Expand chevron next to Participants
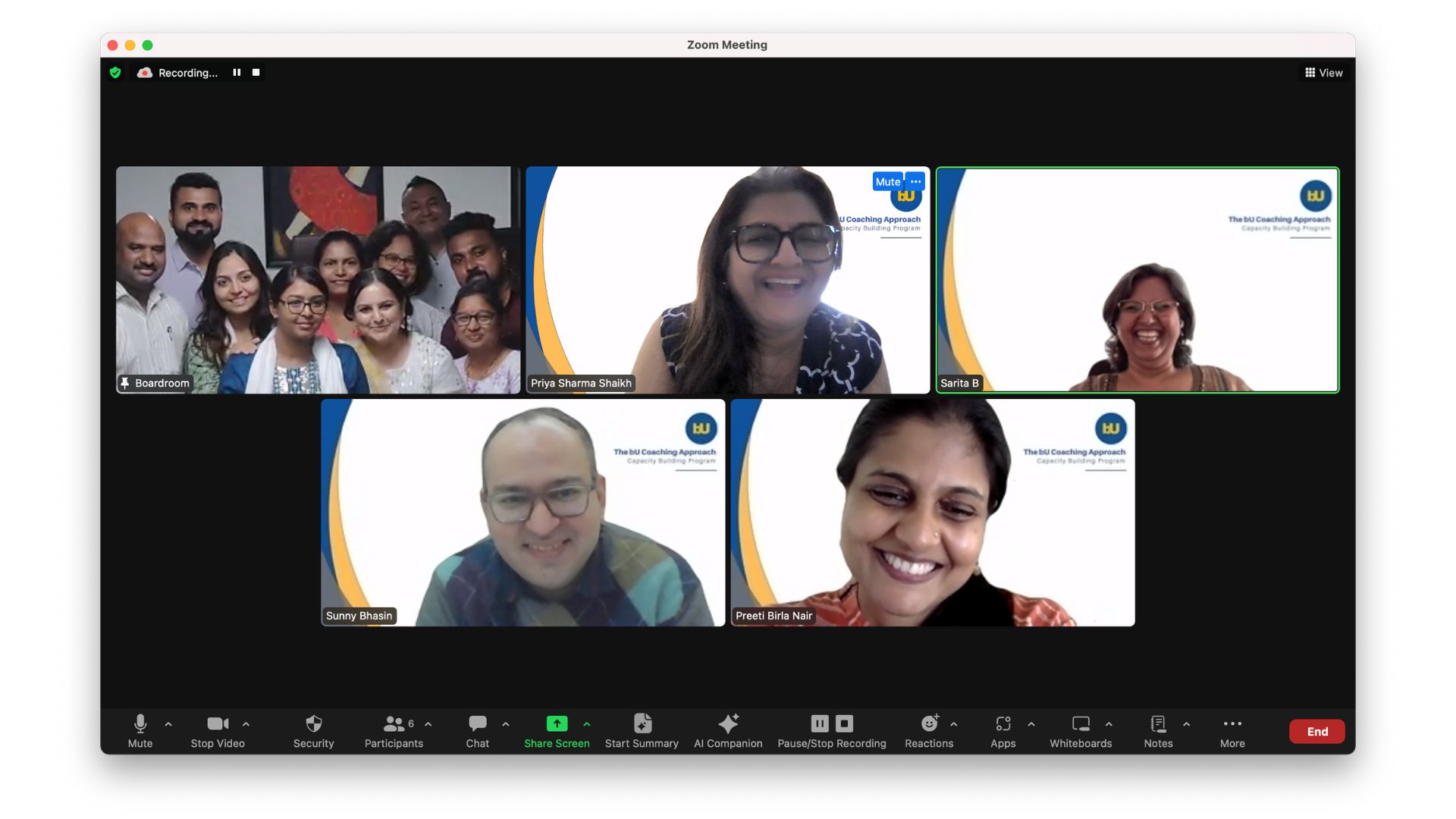This screenshot has width=1456, height=819. pos(428,724)
